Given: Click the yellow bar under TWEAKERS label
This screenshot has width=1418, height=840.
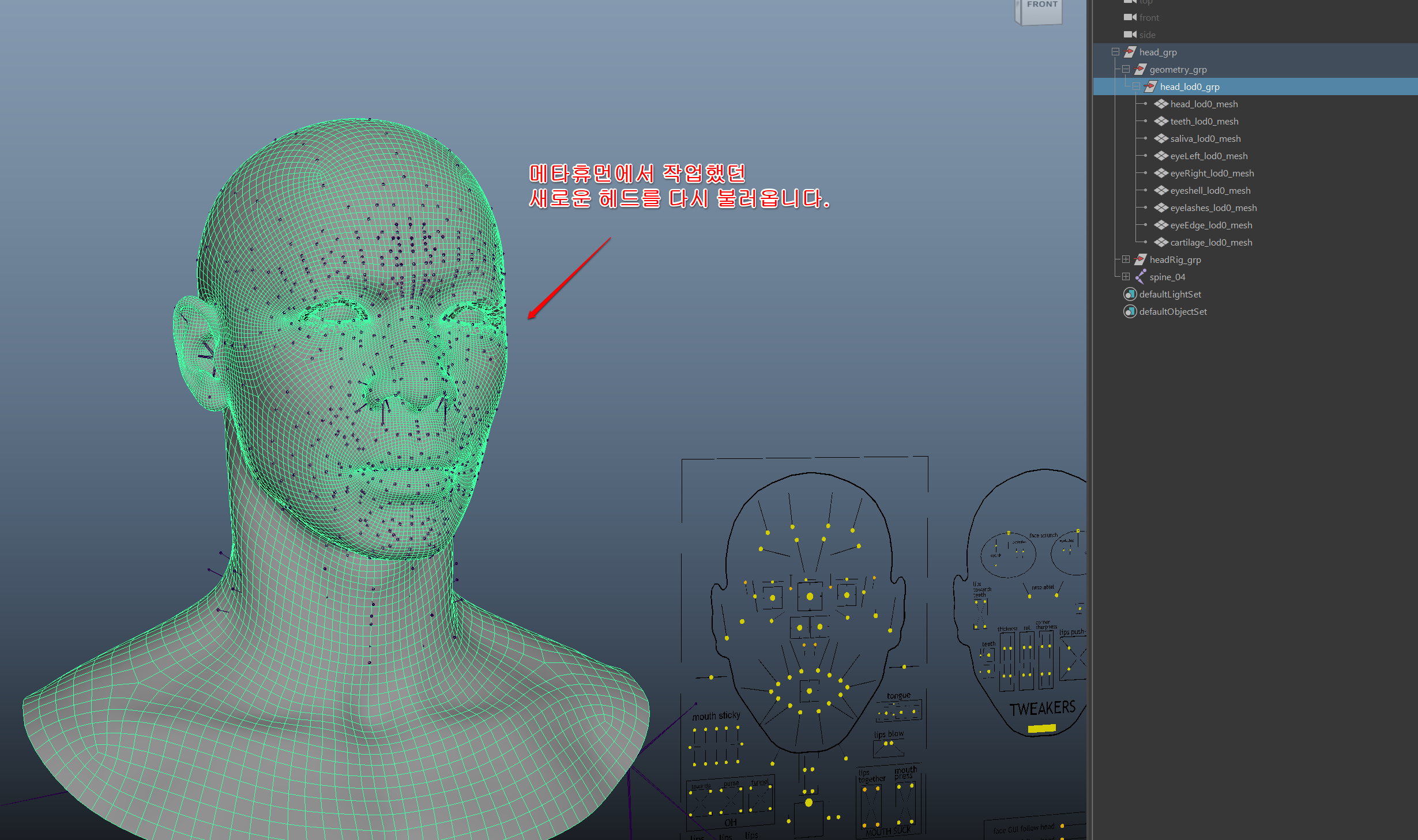Looking at the screenshot, I should (x=1041, y=729).
